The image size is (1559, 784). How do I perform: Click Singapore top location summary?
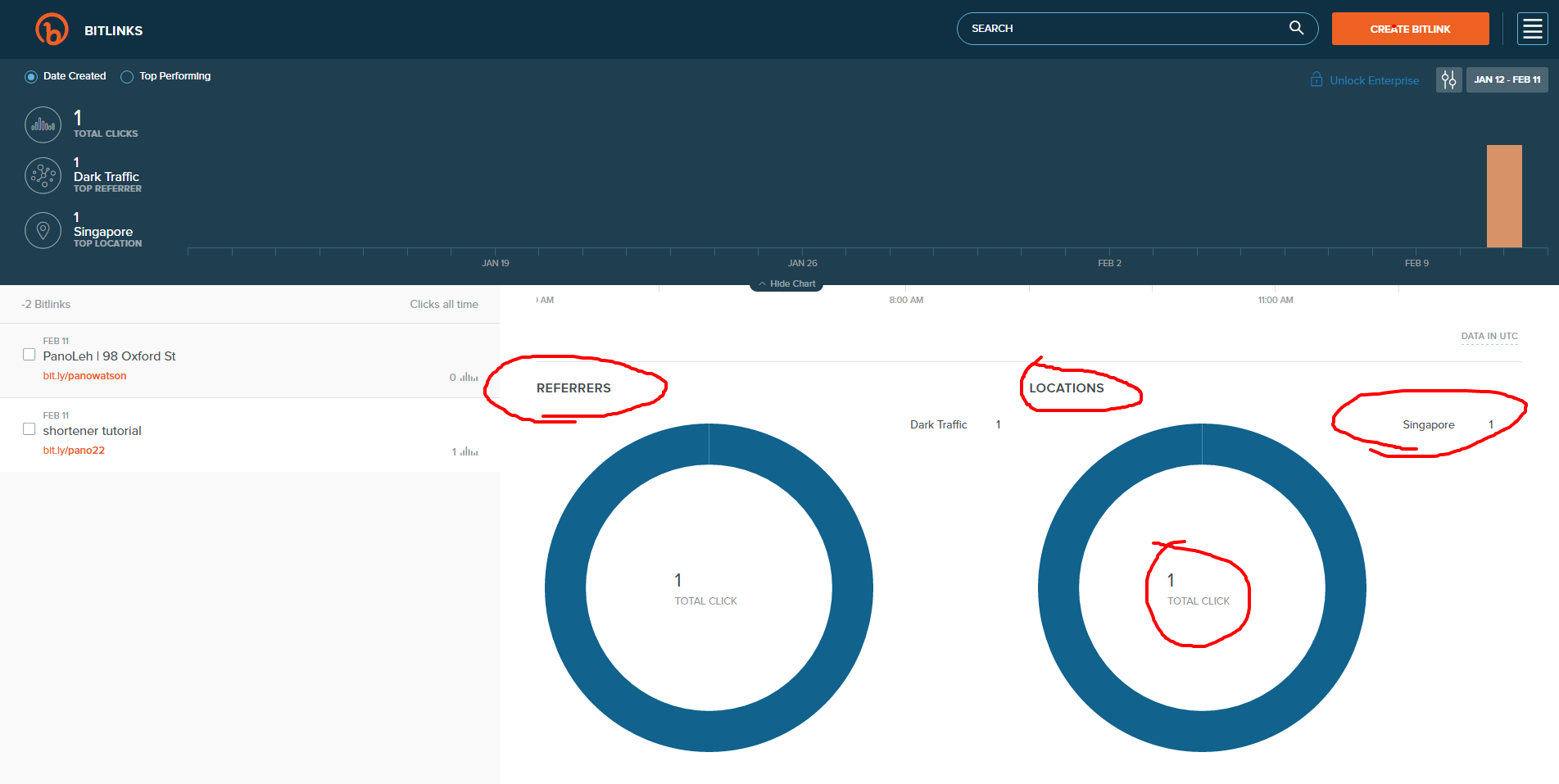pyautogui.click(x=103, y=231)
